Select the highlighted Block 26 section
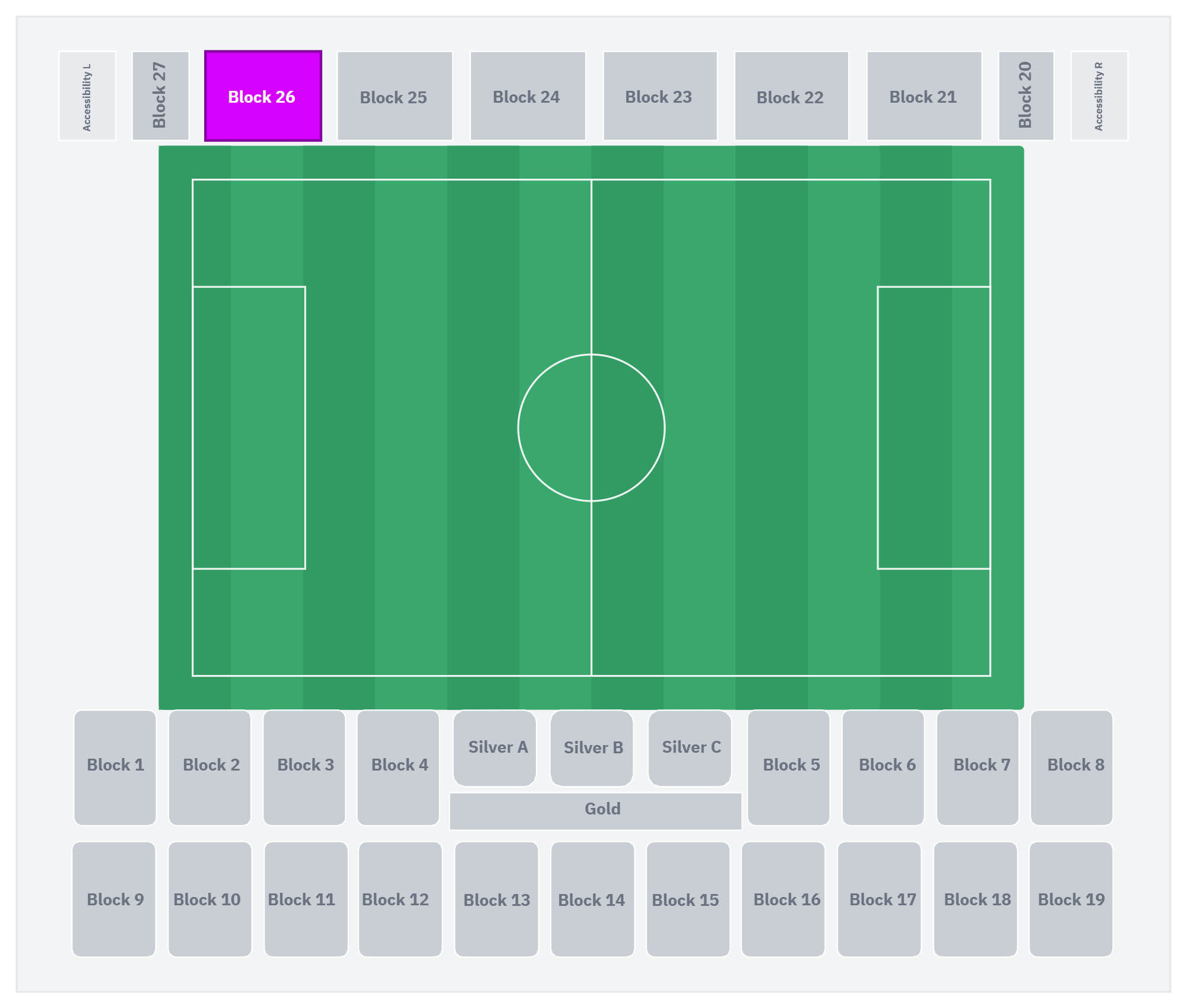Image resolution: width=1187 pixels, height=1008 pixels. click(x=263, y=96)
